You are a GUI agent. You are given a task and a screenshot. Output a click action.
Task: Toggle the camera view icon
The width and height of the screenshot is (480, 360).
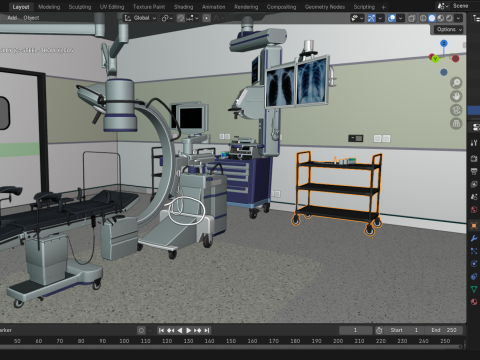click(456, 110)
